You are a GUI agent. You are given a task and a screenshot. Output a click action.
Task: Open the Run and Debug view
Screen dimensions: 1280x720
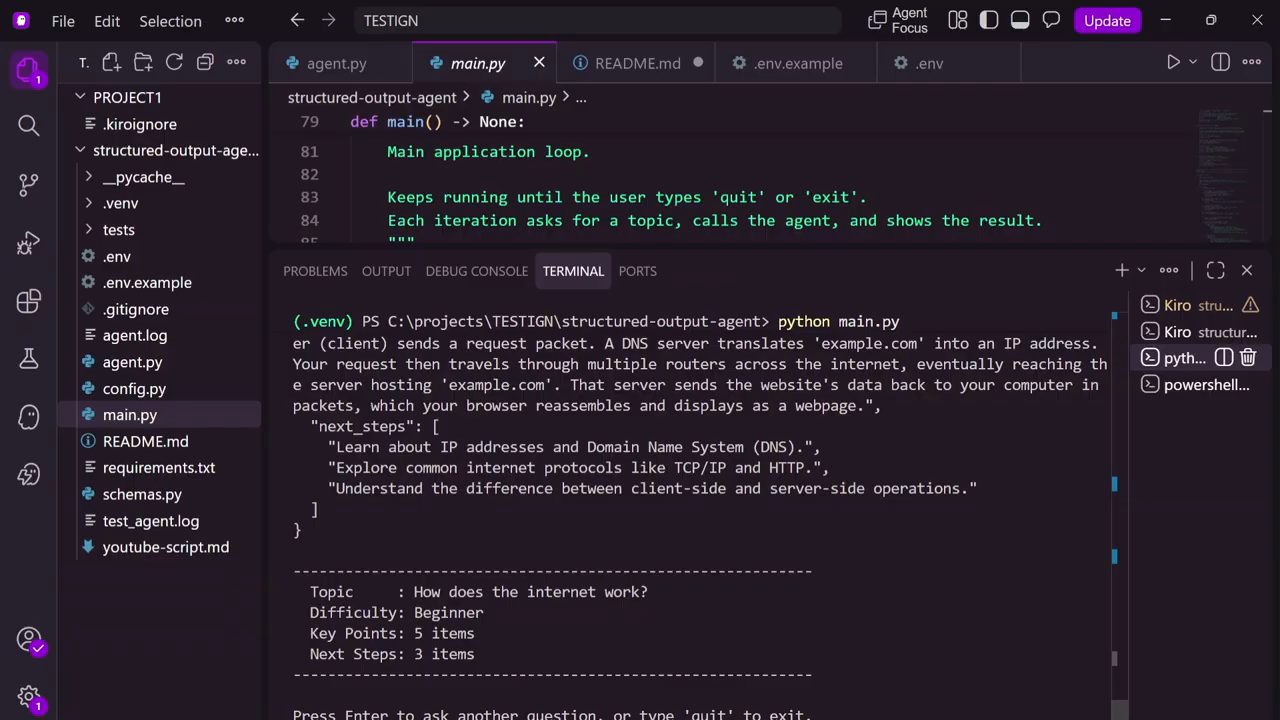click(x=28, y=243)
